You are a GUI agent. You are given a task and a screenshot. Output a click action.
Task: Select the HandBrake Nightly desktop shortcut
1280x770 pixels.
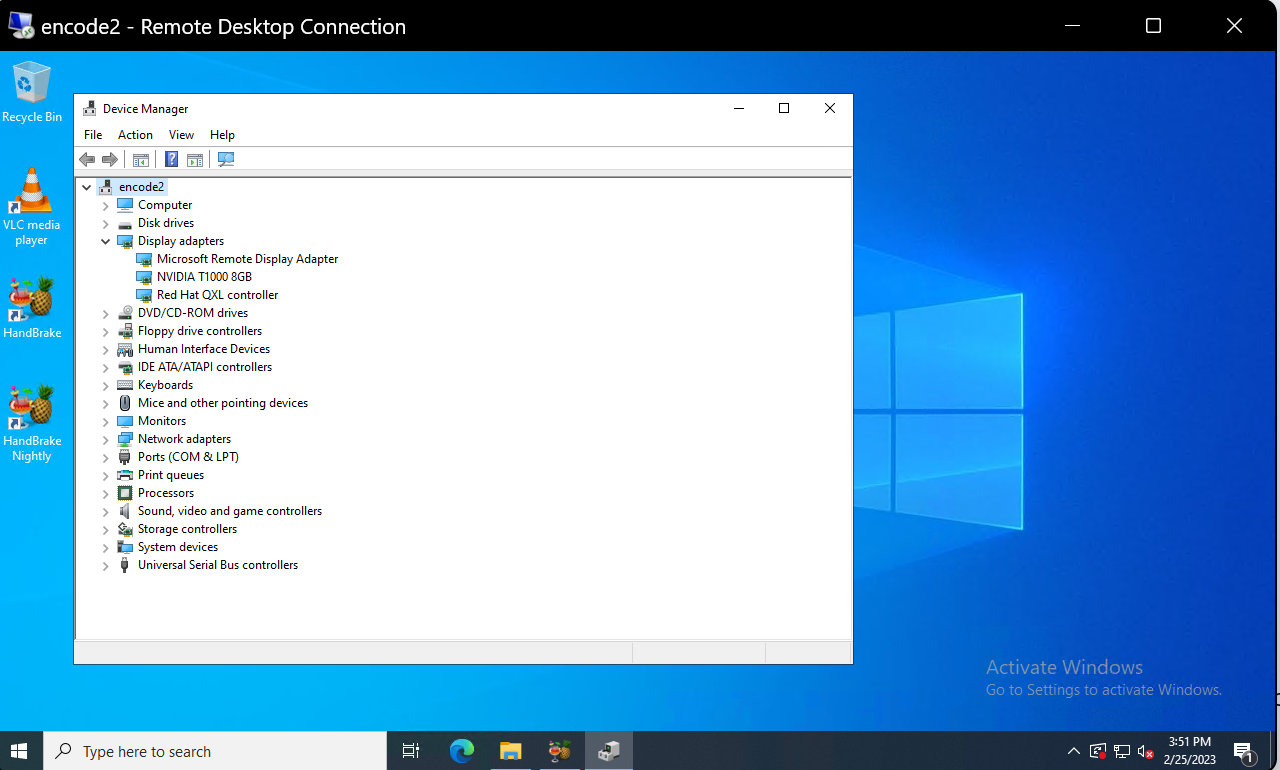pyautogui.click(x=32, y=423)
